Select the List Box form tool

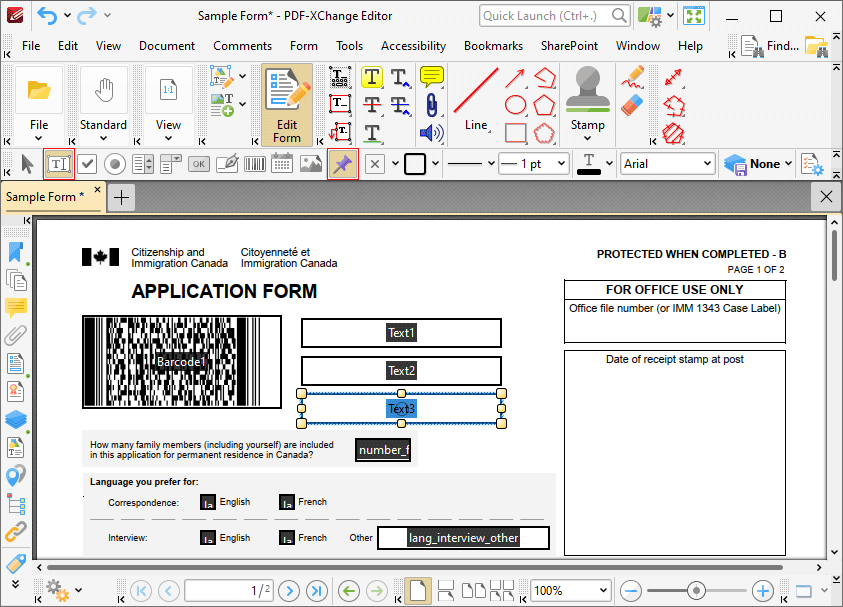143,164
